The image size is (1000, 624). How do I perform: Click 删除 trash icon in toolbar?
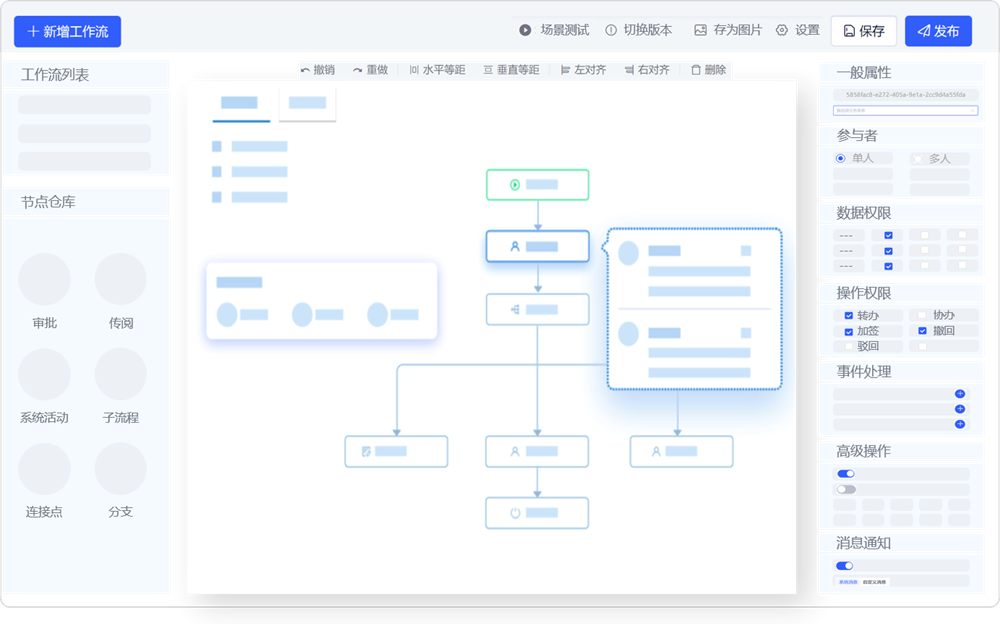[696, 70]
